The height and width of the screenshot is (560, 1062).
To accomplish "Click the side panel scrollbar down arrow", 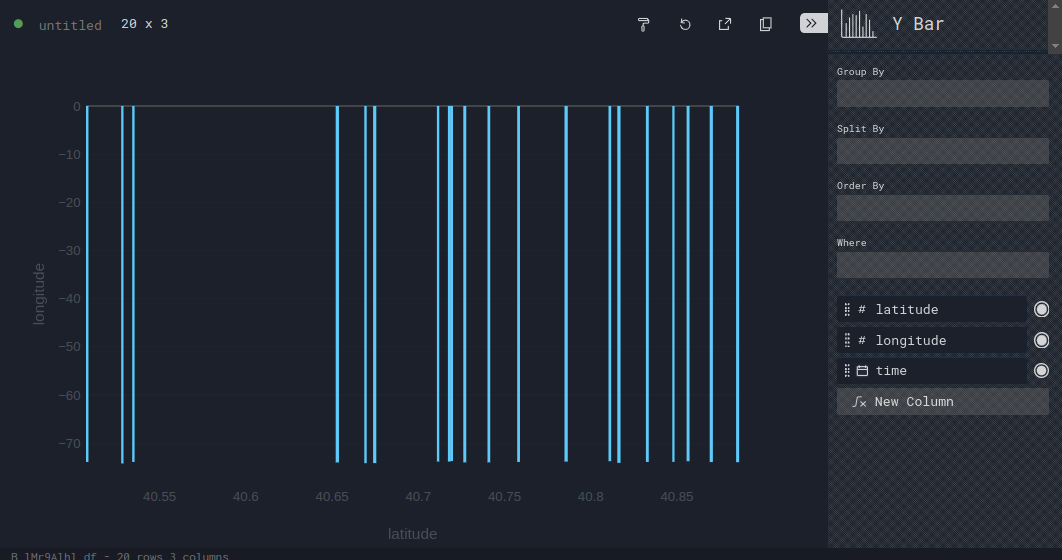I will [x=1055, y=46].
